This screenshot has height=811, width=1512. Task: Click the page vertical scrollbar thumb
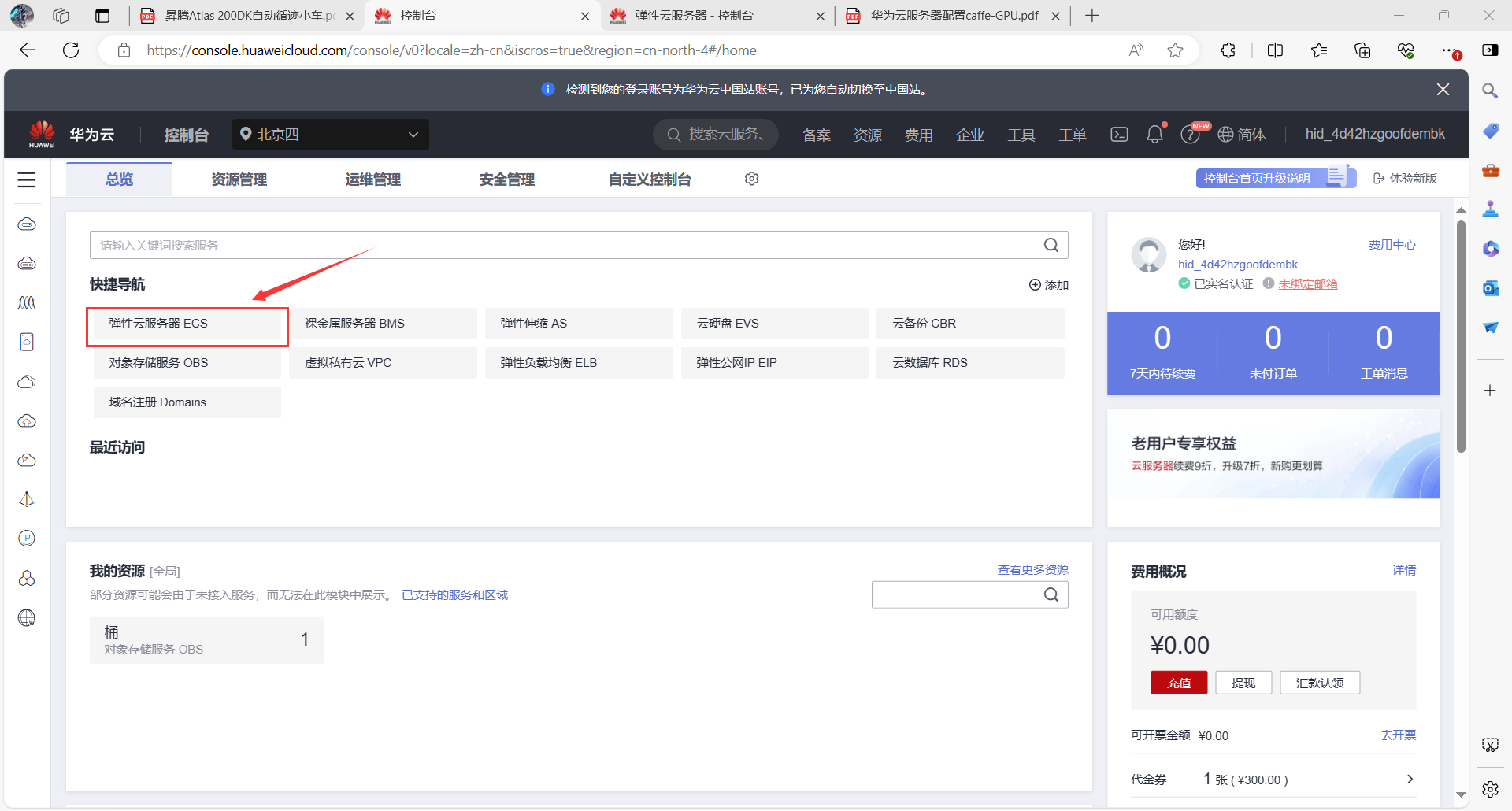[1461, 337]
